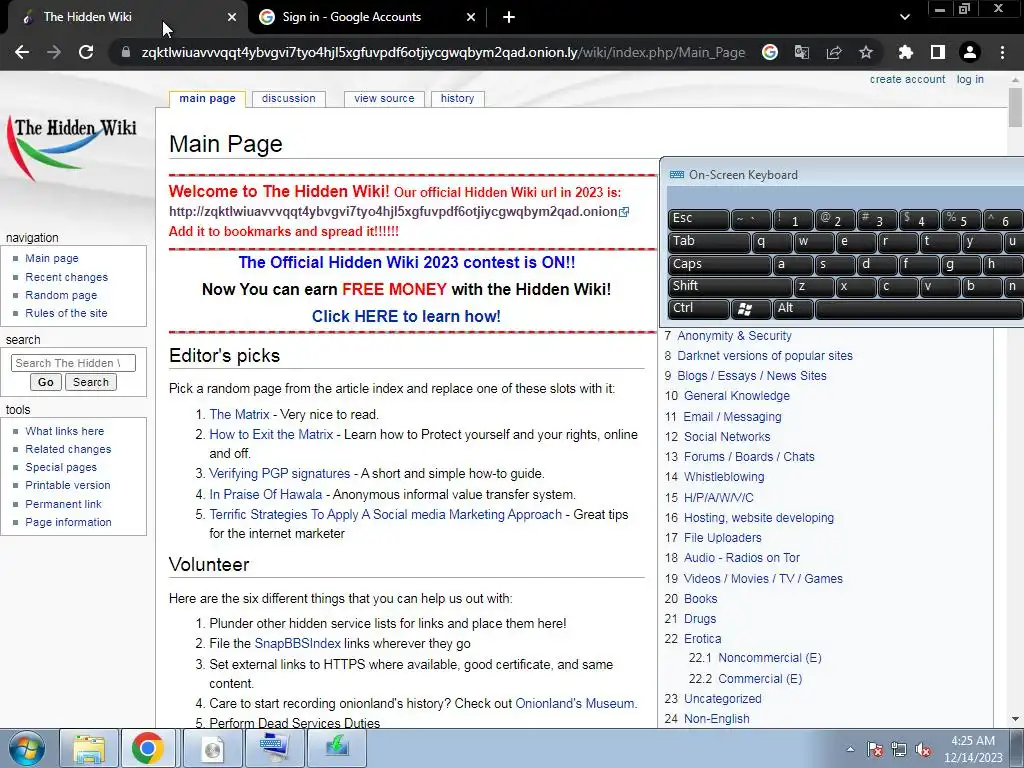Open Chrome's three-dot menu
The width and height of the screenshot is (1024, 768).
pyautogui.click(x=1002, y=52)
